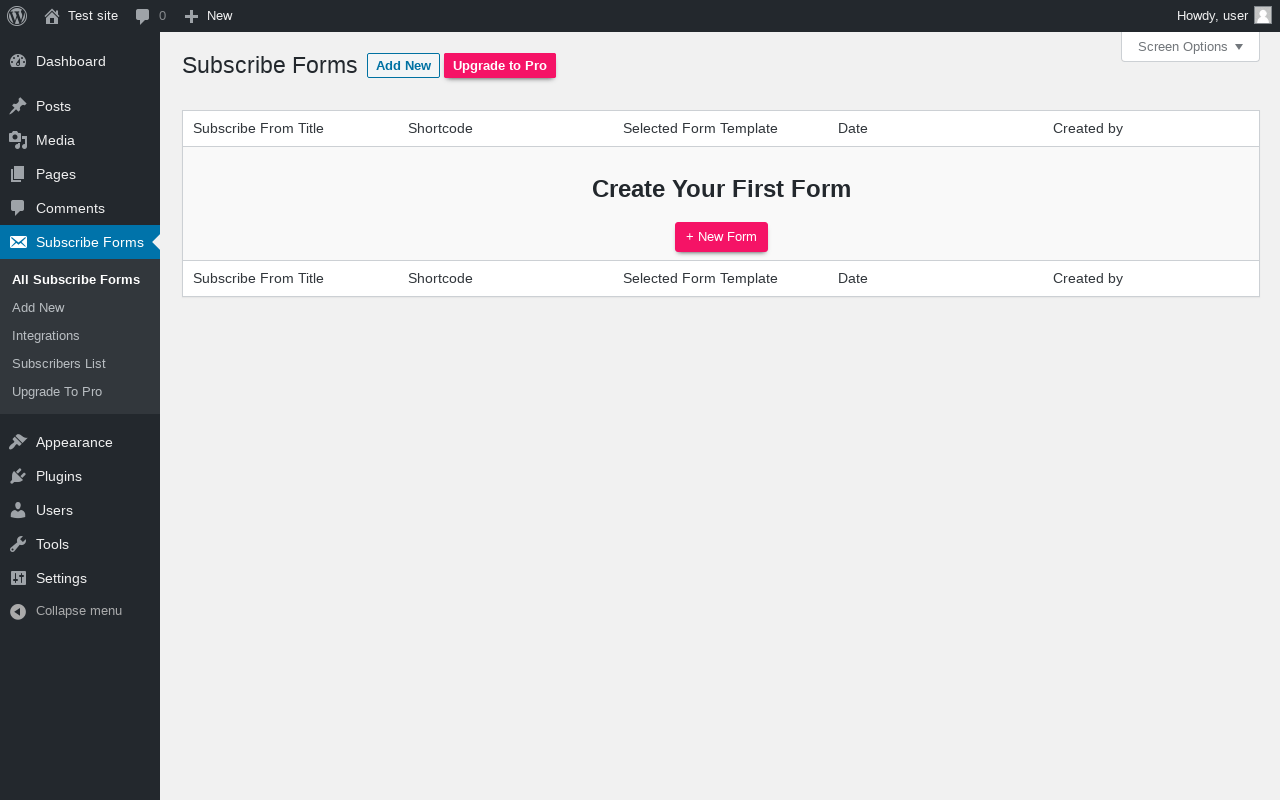Click the Tools wrench icon
This screenshot has height=800, width=1280.
(18, 544)
